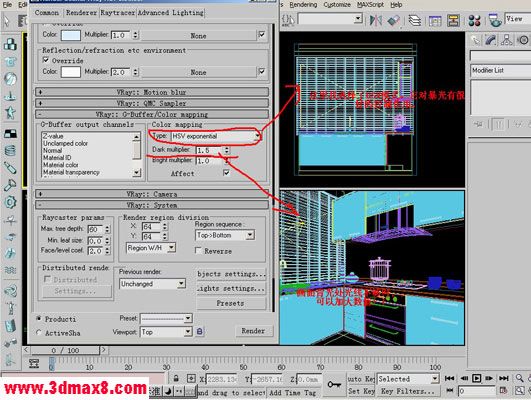Select the Hierarchy panel icon

coord(507,40)
